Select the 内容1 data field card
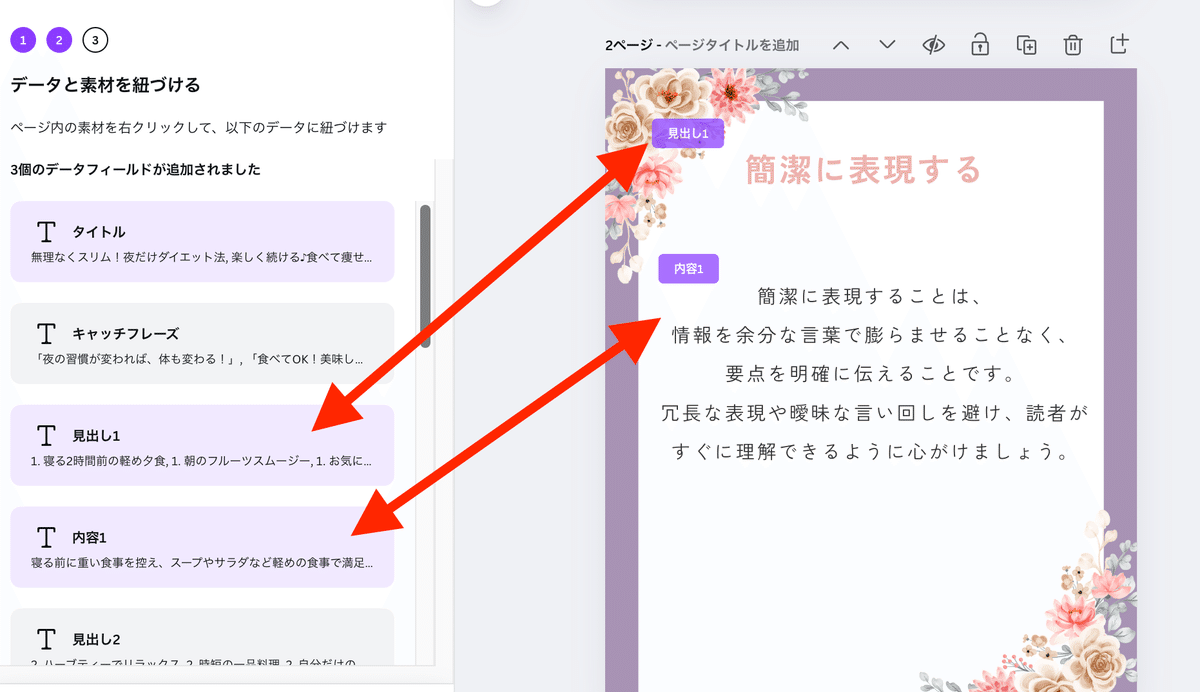Screen dimensions: 1200x692 (202, 547)
